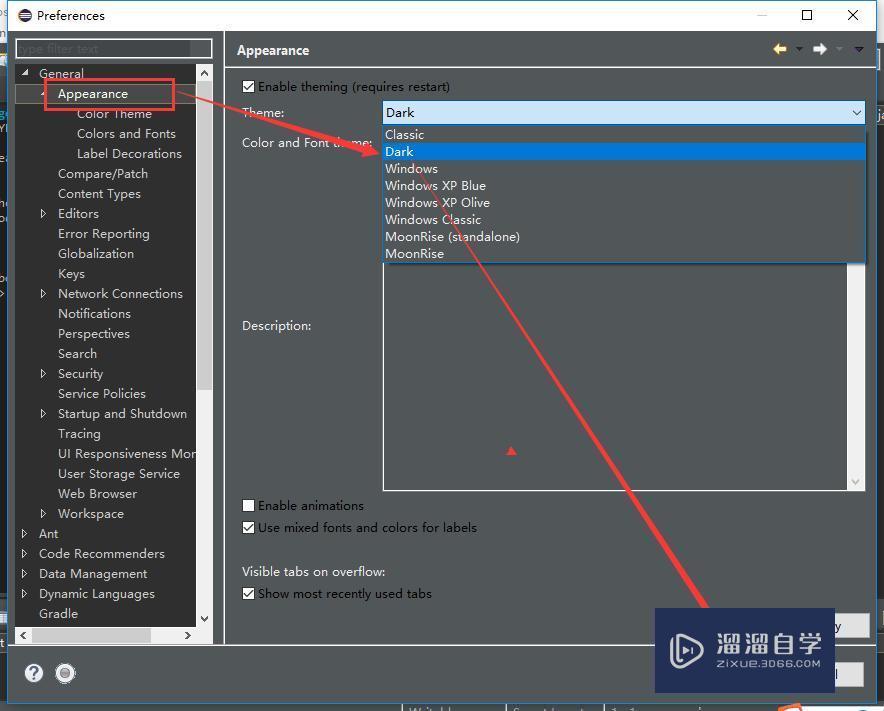This screenshot has height=711, width=884.
Task: Open UI Responsiveness Monitoring page
Action: 127,454
